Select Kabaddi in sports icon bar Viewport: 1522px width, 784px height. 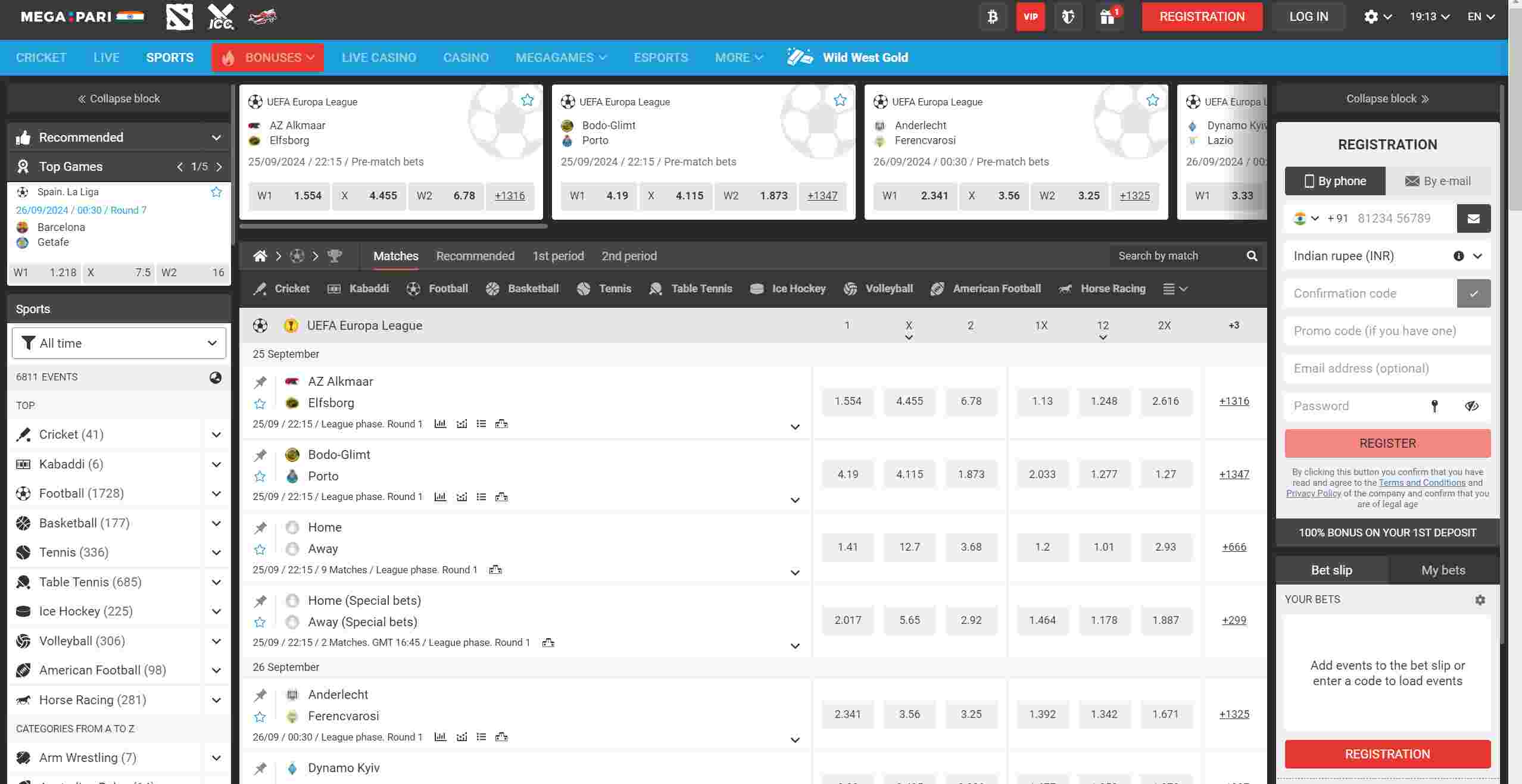(x=358, y=289)
